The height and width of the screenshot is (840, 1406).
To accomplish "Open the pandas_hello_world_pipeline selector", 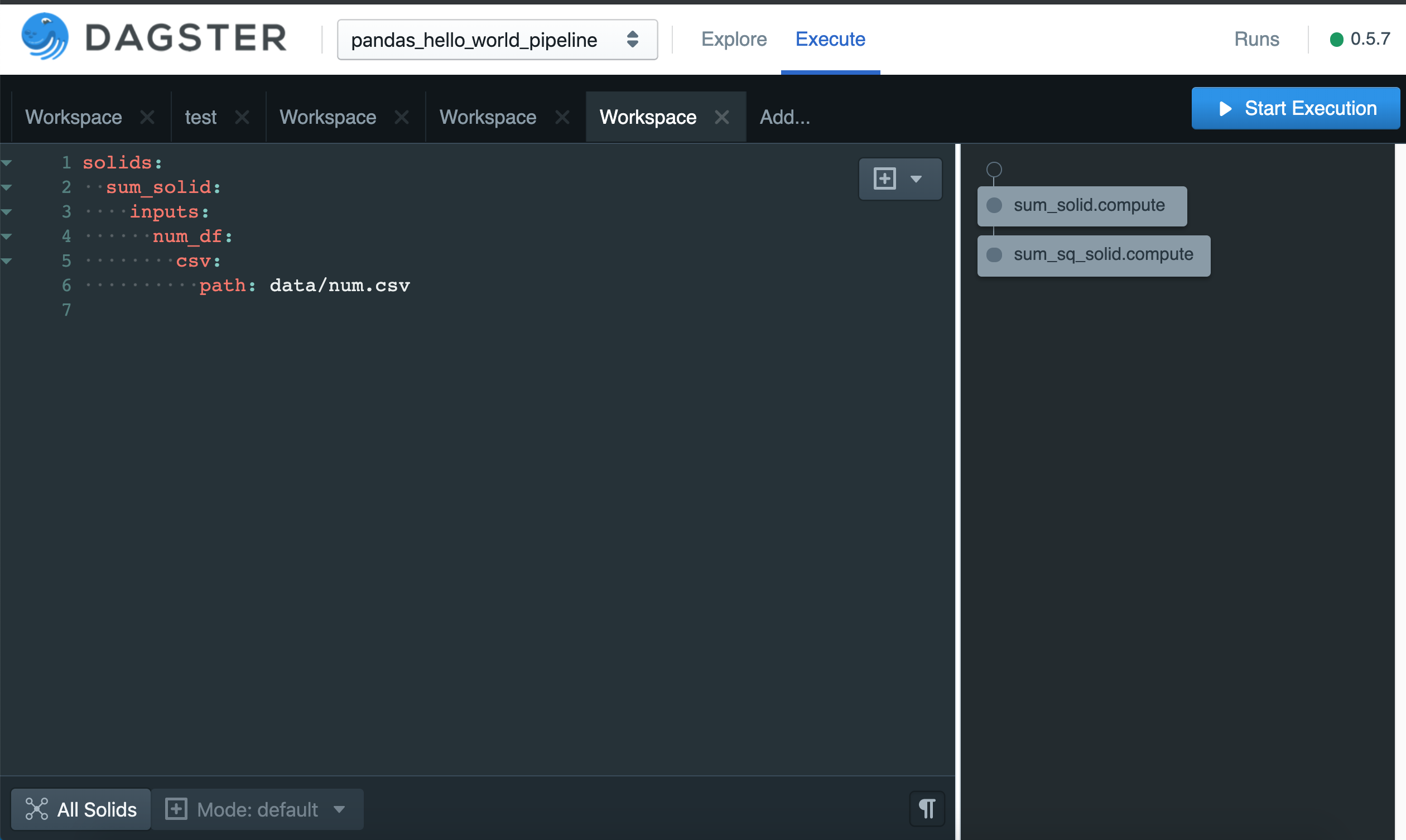I will [x=497, y=40].
